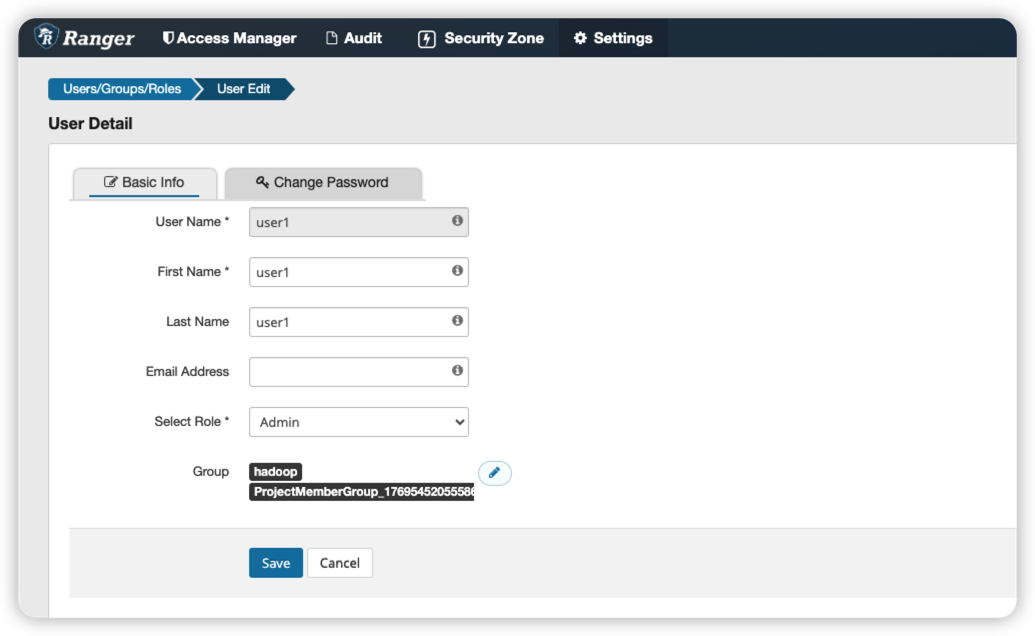Click the pencil icon to edit groups
Image resolution: width=1035 pixels, height=636 pixels.
tap(494, 473)
